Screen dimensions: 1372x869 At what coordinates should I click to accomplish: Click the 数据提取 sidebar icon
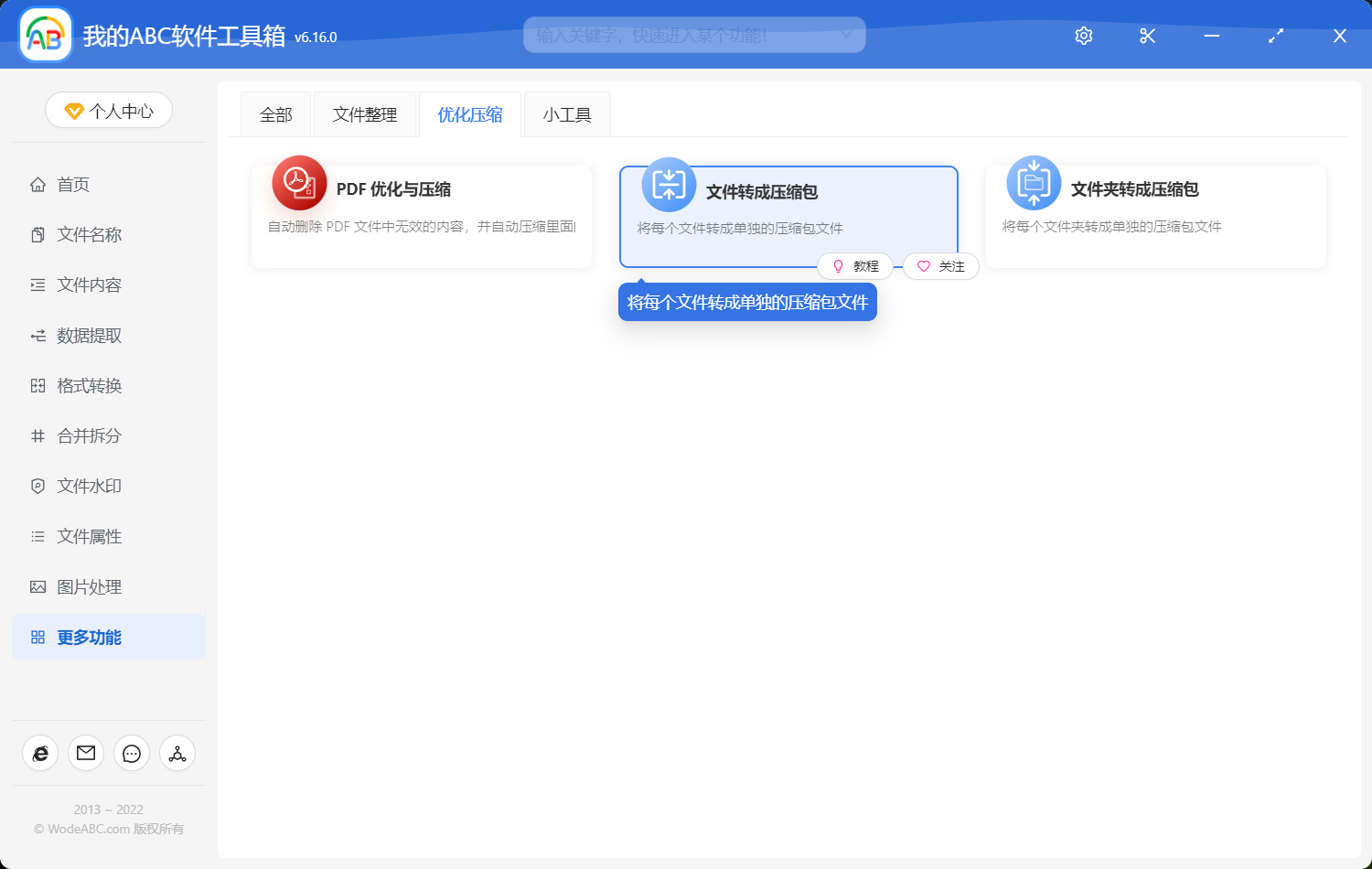(x=37, y=335)
